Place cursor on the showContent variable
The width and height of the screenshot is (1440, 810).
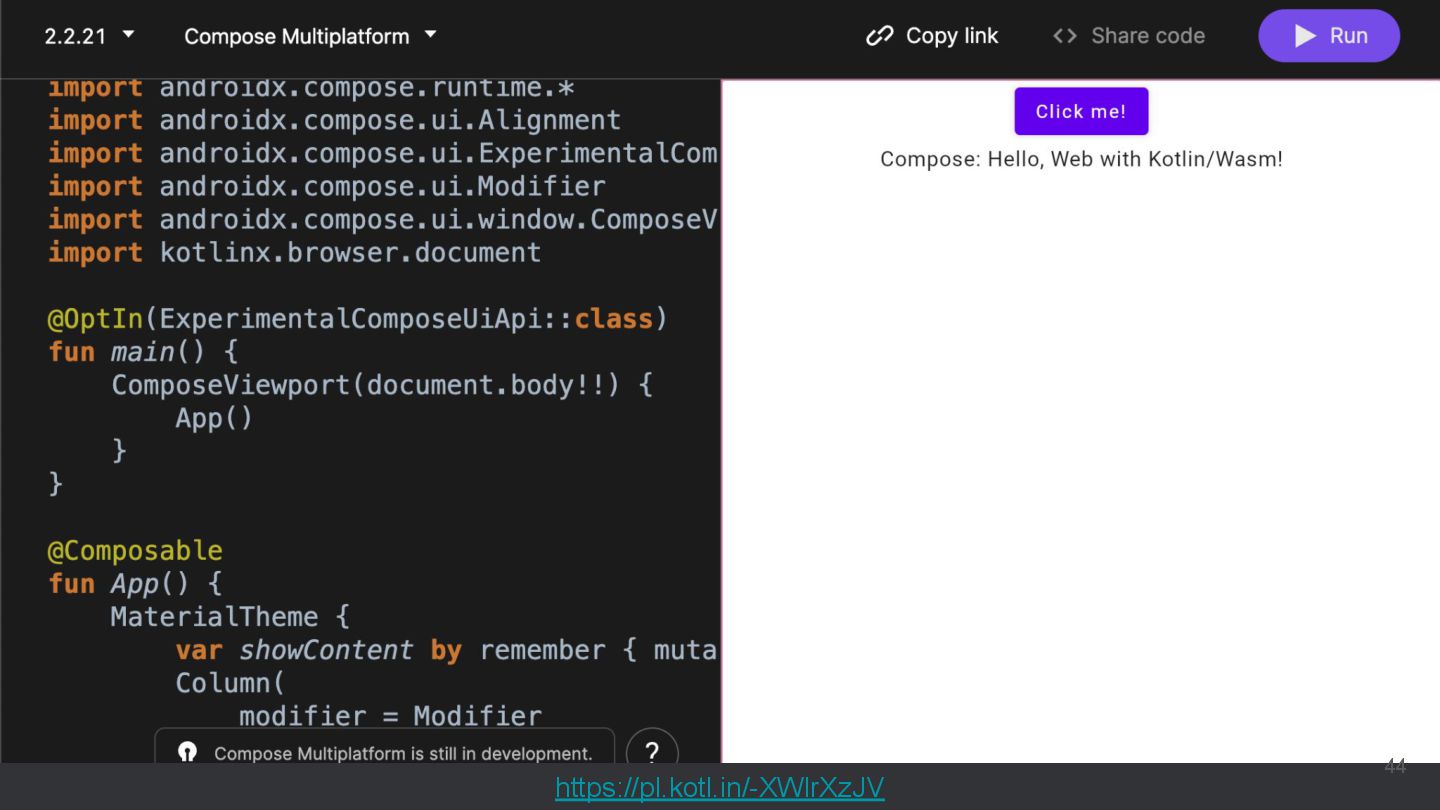[325, 650]
